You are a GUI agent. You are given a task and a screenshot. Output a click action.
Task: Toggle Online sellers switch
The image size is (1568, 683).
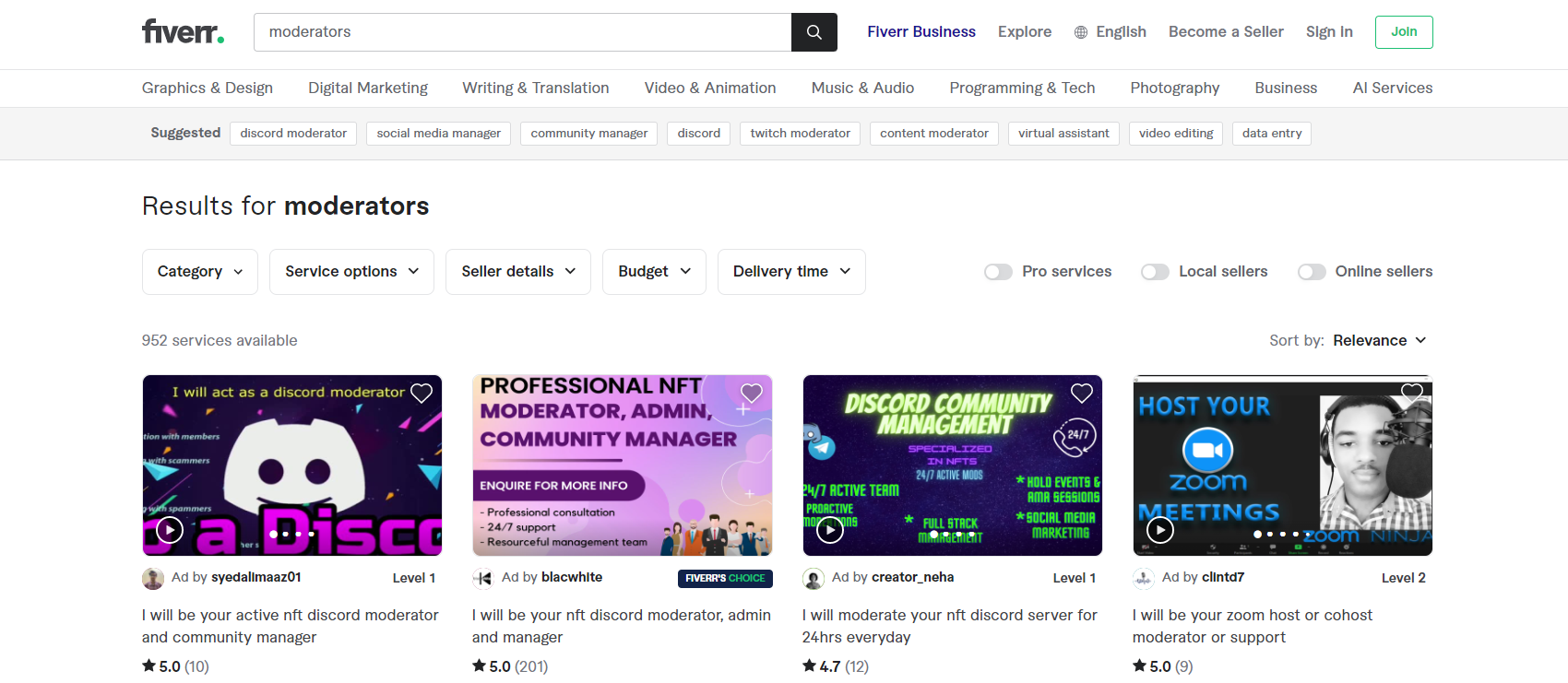pos(1312,272)
